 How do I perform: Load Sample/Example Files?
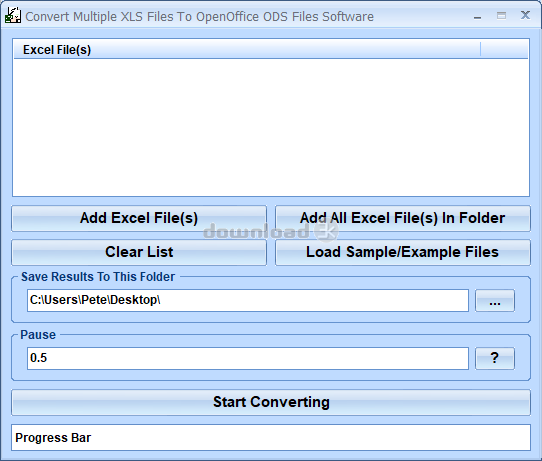tap(403, 252)
